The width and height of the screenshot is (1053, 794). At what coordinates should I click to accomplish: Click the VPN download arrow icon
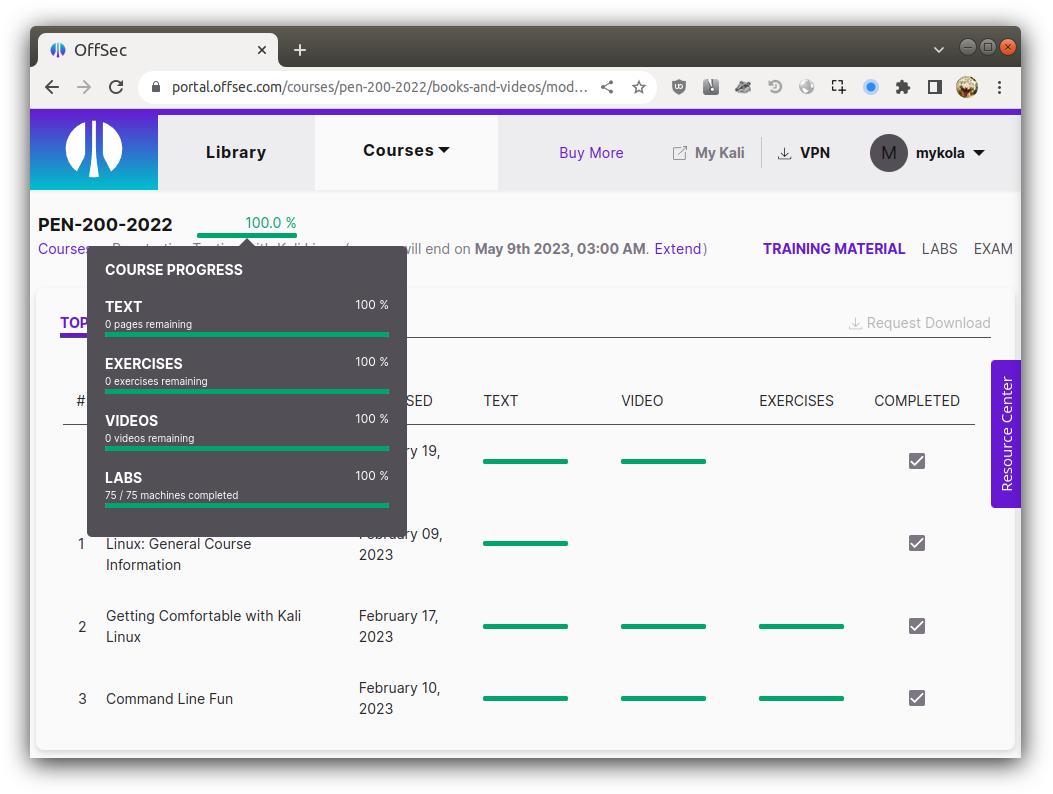pos(784,153)
